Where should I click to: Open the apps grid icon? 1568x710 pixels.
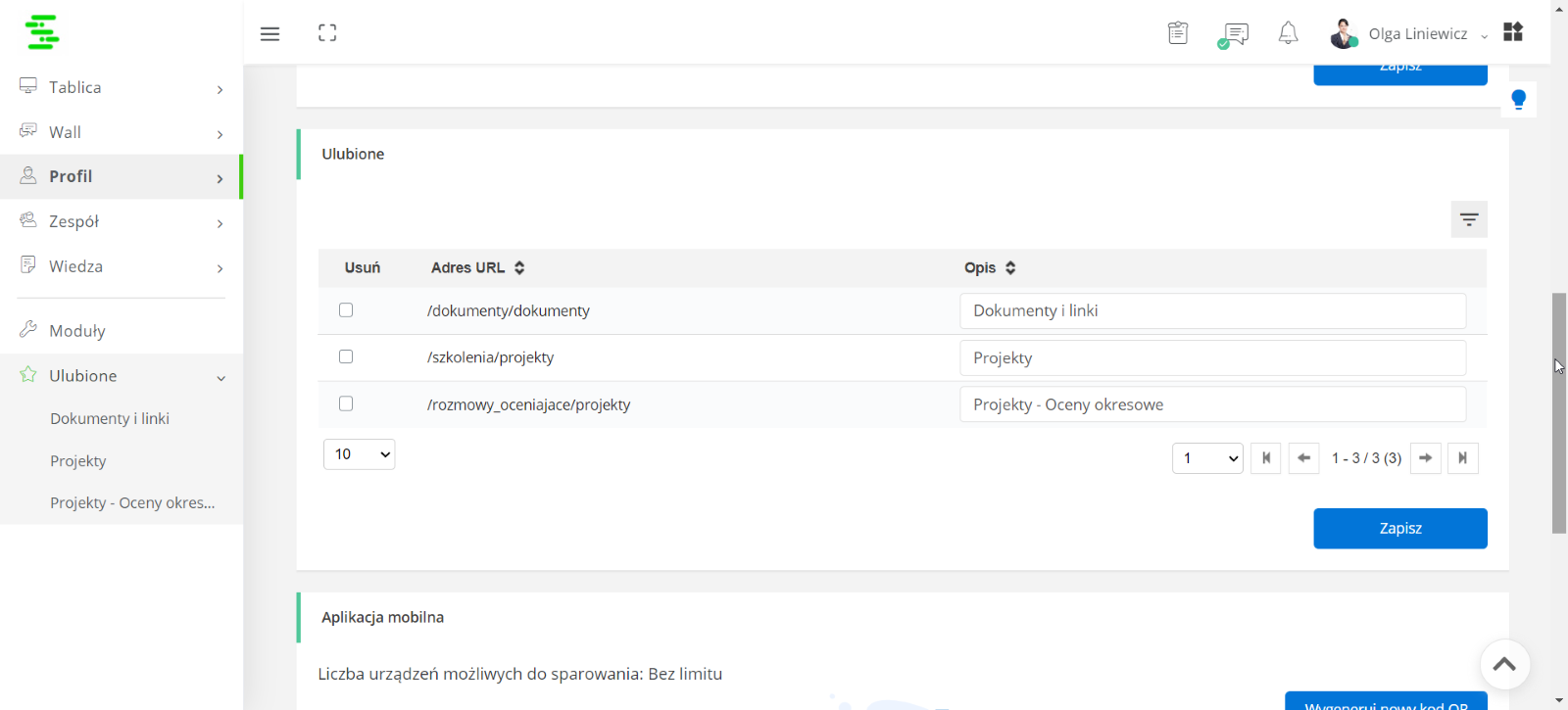pyautogui.click(x=1513, y=32)
